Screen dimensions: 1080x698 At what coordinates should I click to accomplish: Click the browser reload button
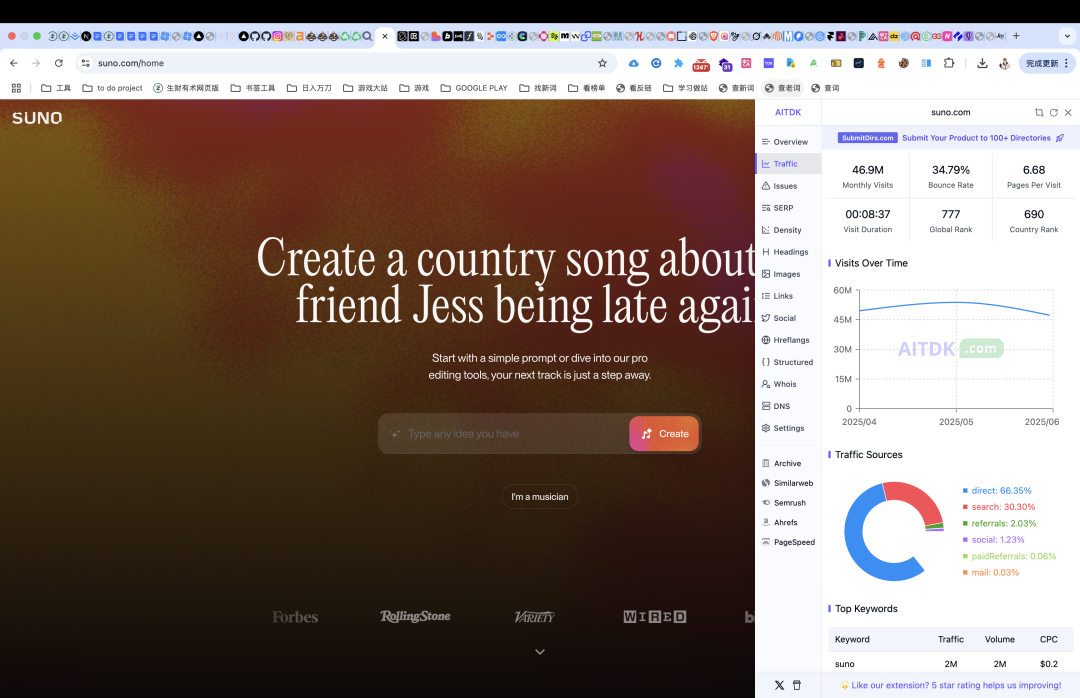(59, 63)
